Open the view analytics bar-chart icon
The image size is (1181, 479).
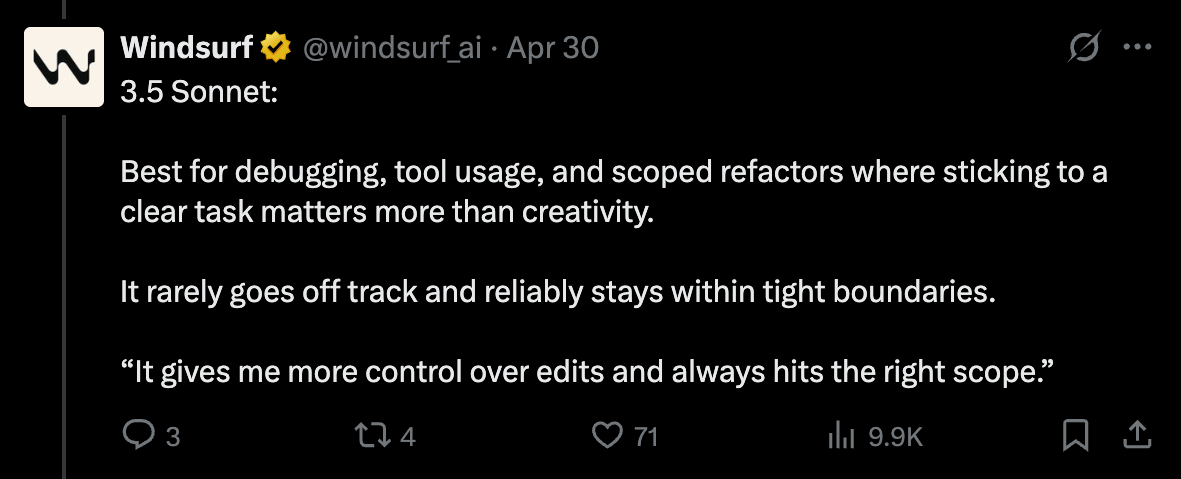click(x=844, y=435)
